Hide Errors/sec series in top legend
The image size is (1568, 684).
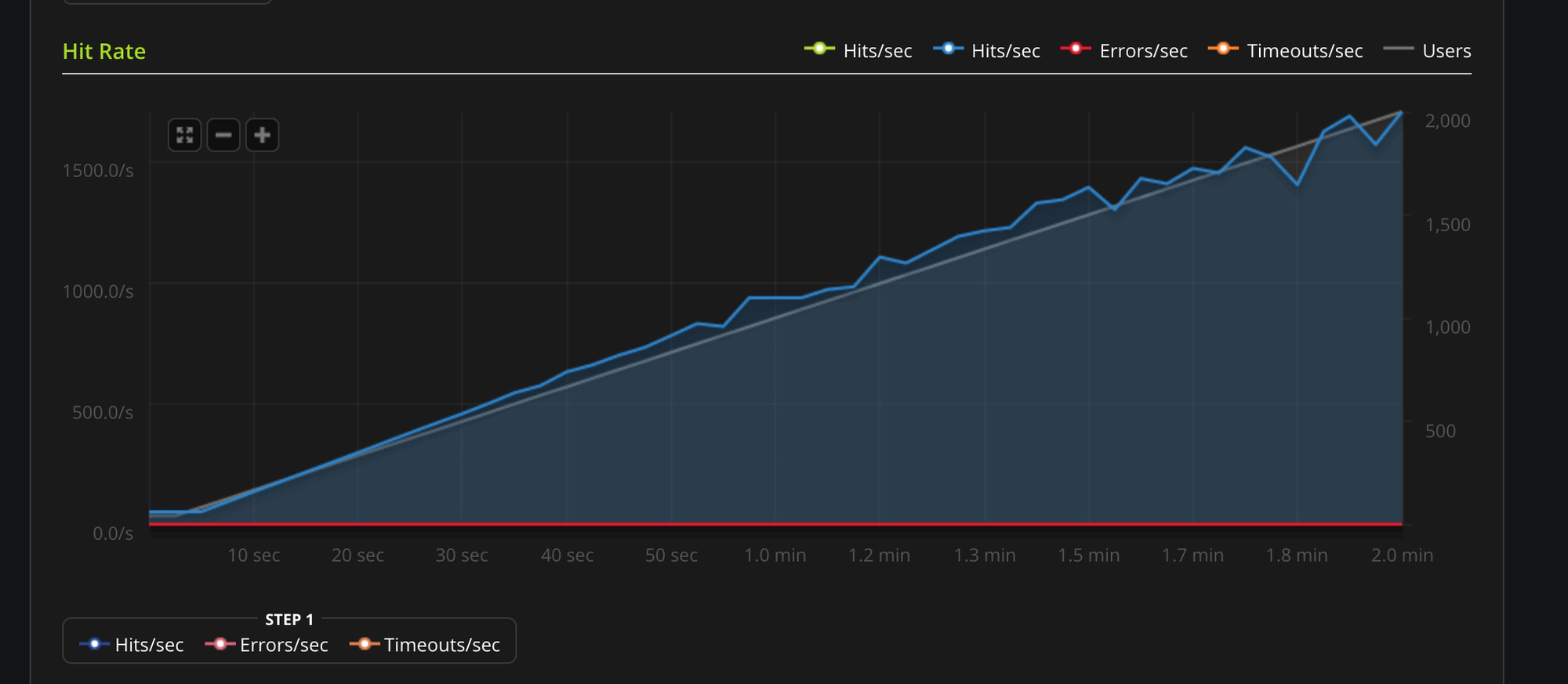[x=1123, y=51]
